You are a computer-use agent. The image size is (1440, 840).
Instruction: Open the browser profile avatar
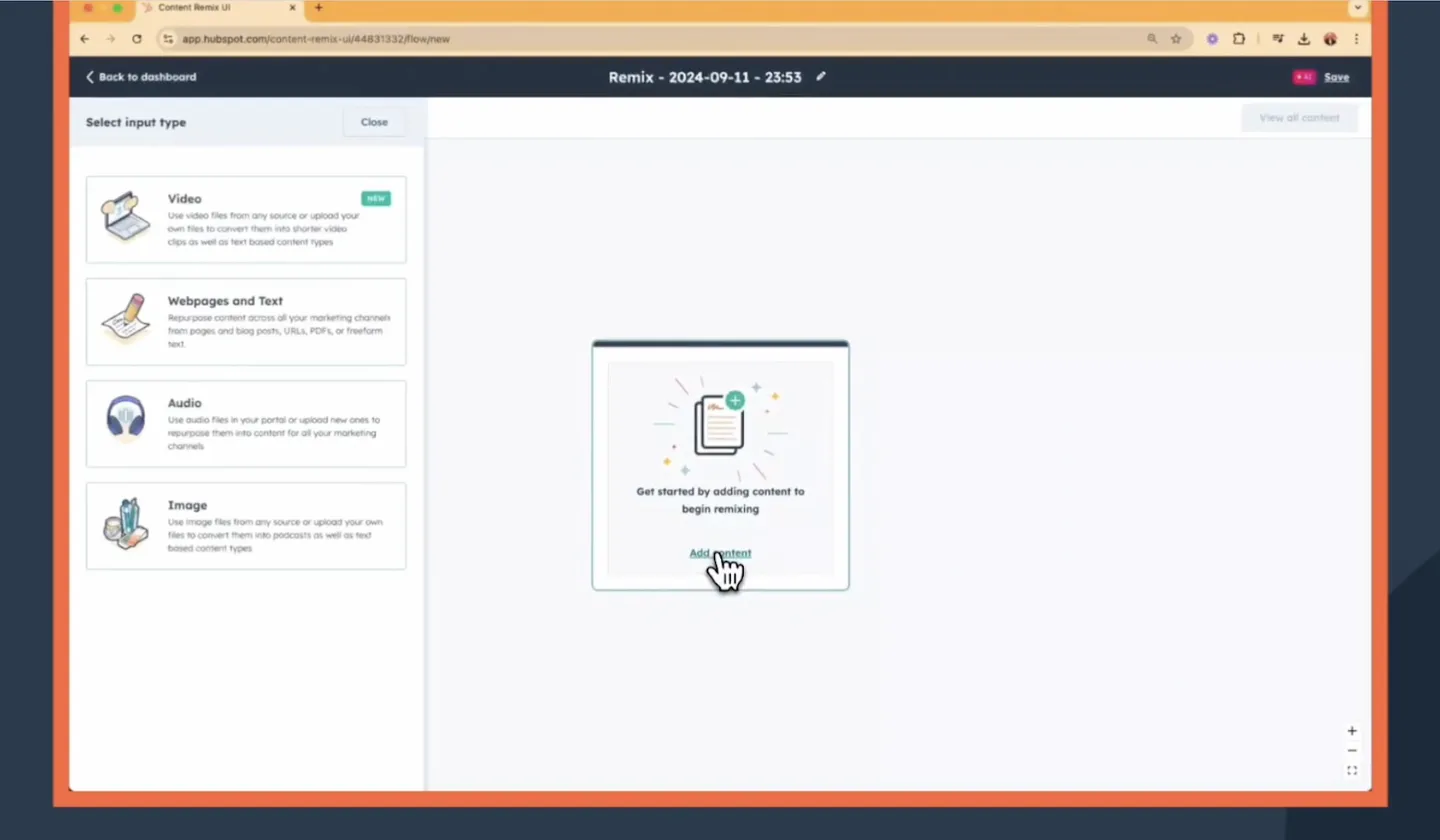(1330, 39)
